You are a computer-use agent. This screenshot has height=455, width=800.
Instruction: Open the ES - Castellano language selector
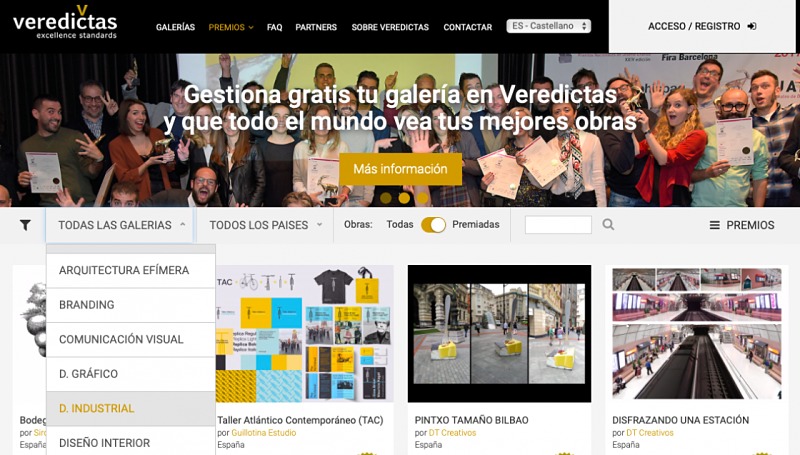pyautogui.click(x=548, y=26)
